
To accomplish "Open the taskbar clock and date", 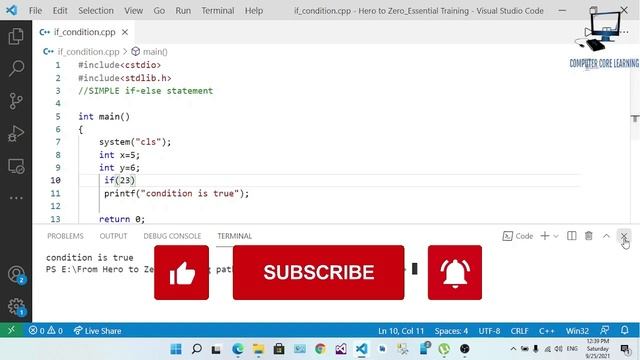I will [x=598, y=349].
